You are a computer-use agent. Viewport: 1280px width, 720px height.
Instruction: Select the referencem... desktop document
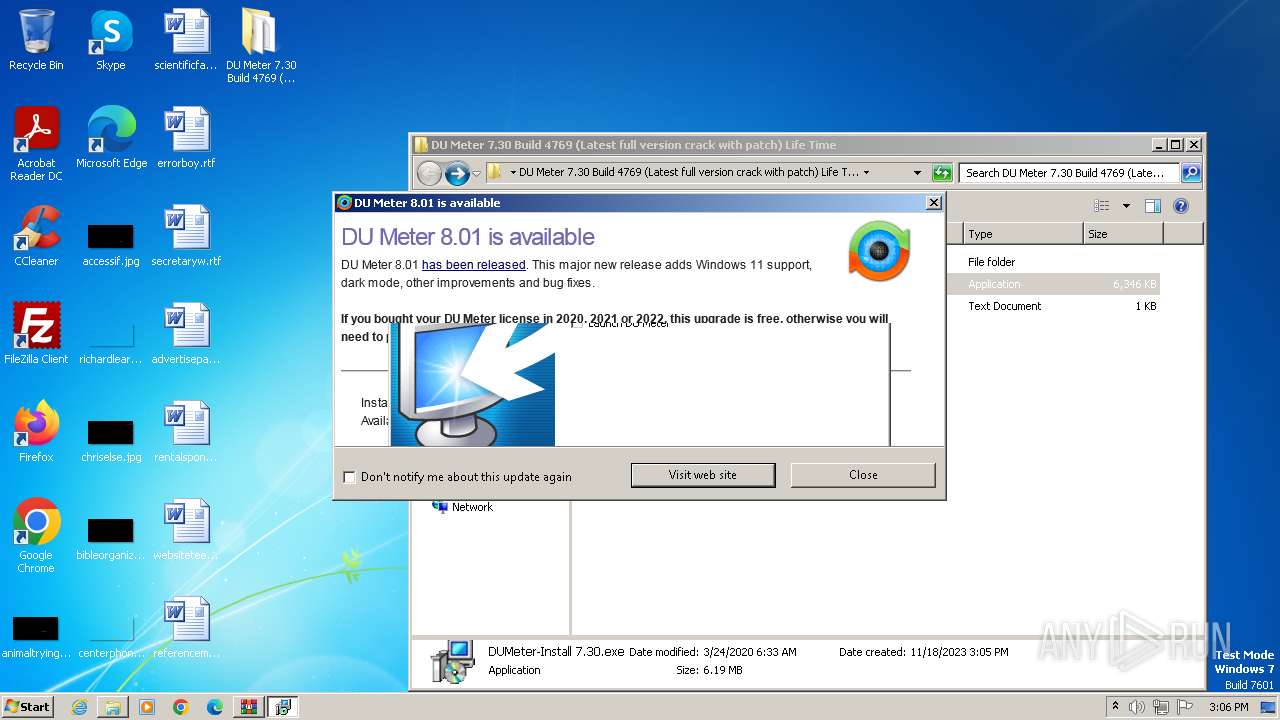[186, 628]
